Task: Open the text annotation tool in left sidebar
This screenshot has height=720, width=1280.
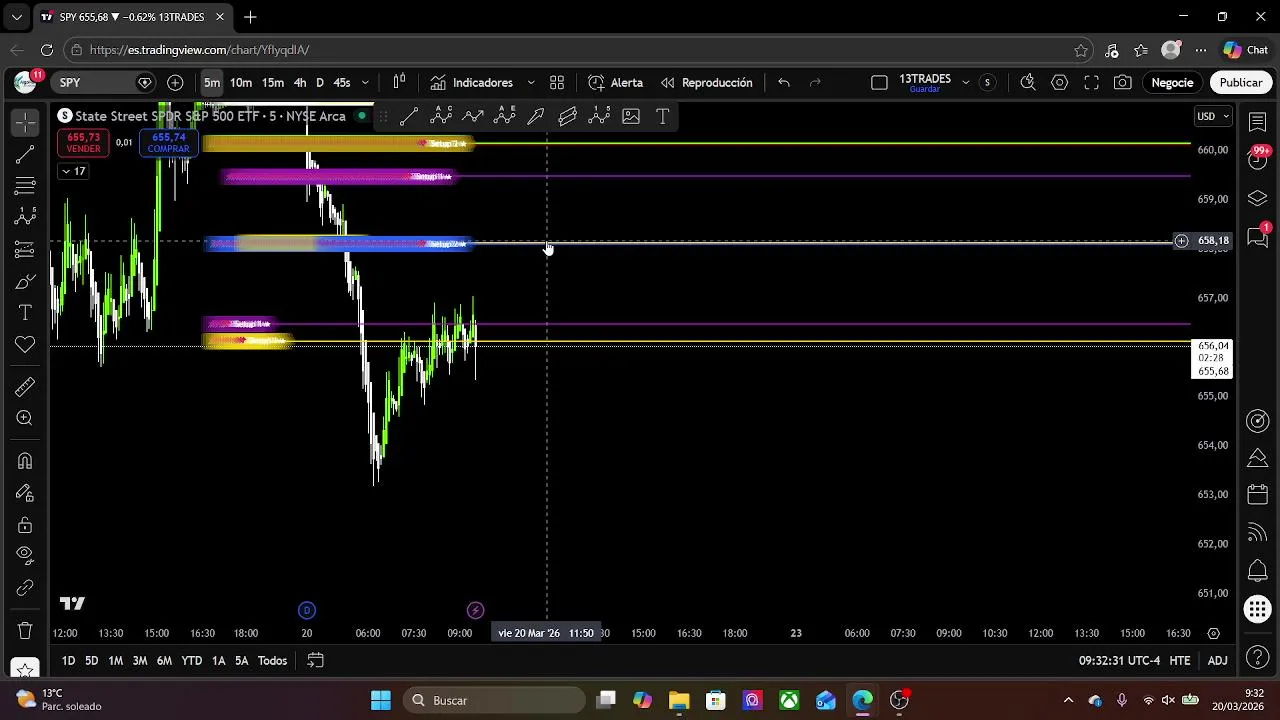Action: 25,313
